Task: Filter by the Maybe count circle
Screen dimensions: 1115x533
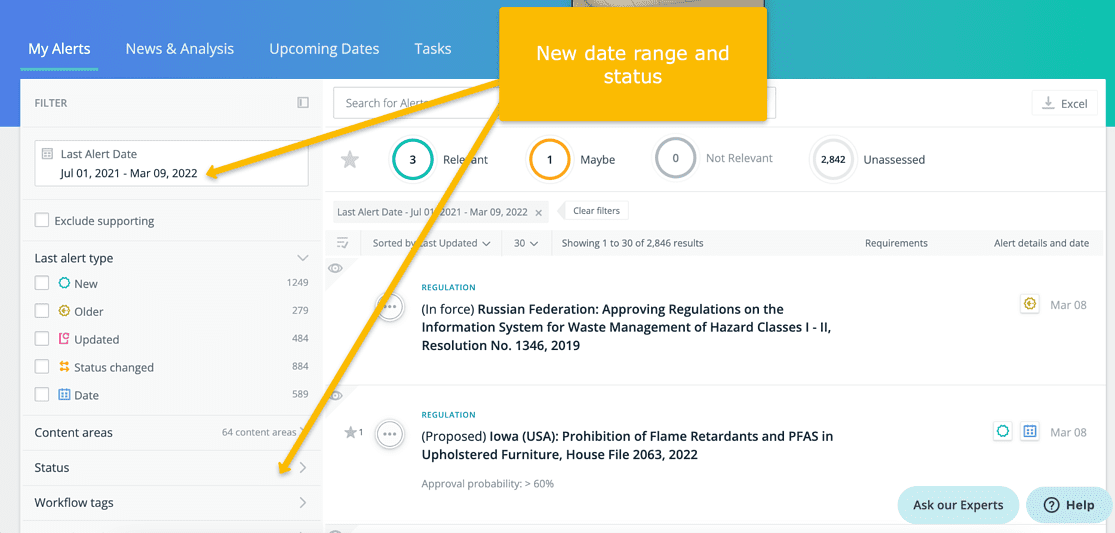Action: [549, 160]
